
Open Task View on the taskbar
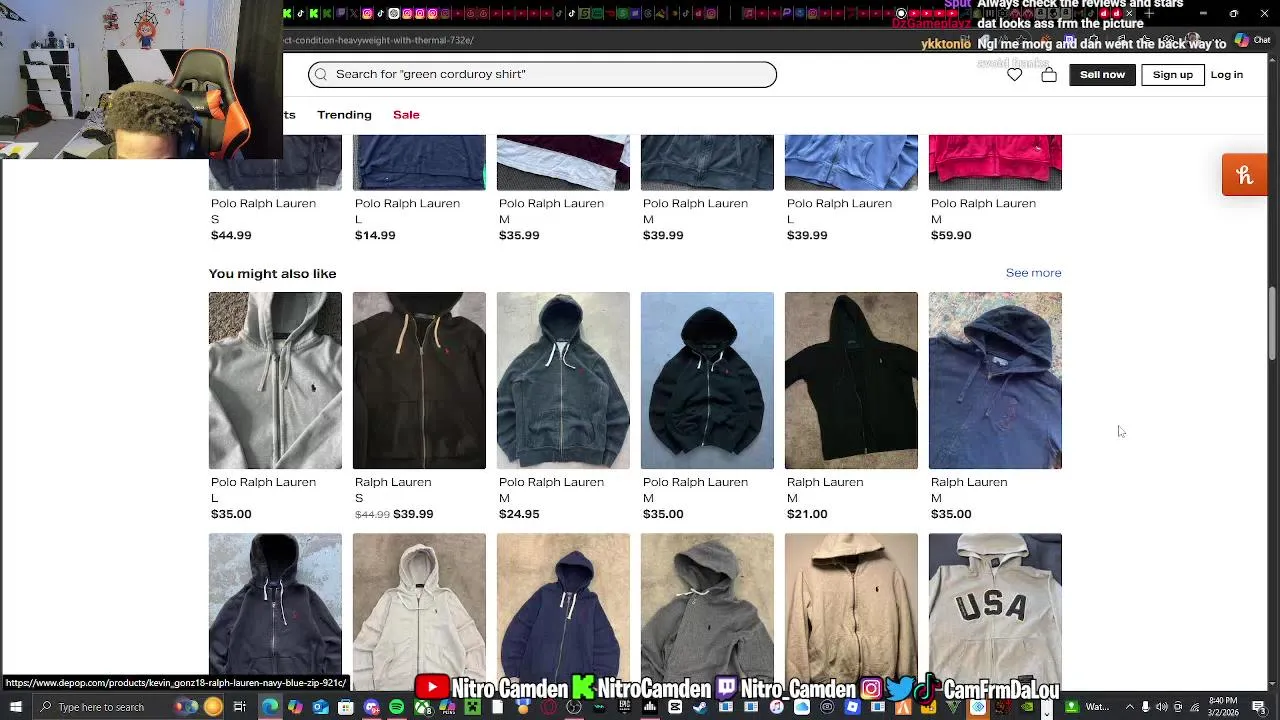click(240, 707)
